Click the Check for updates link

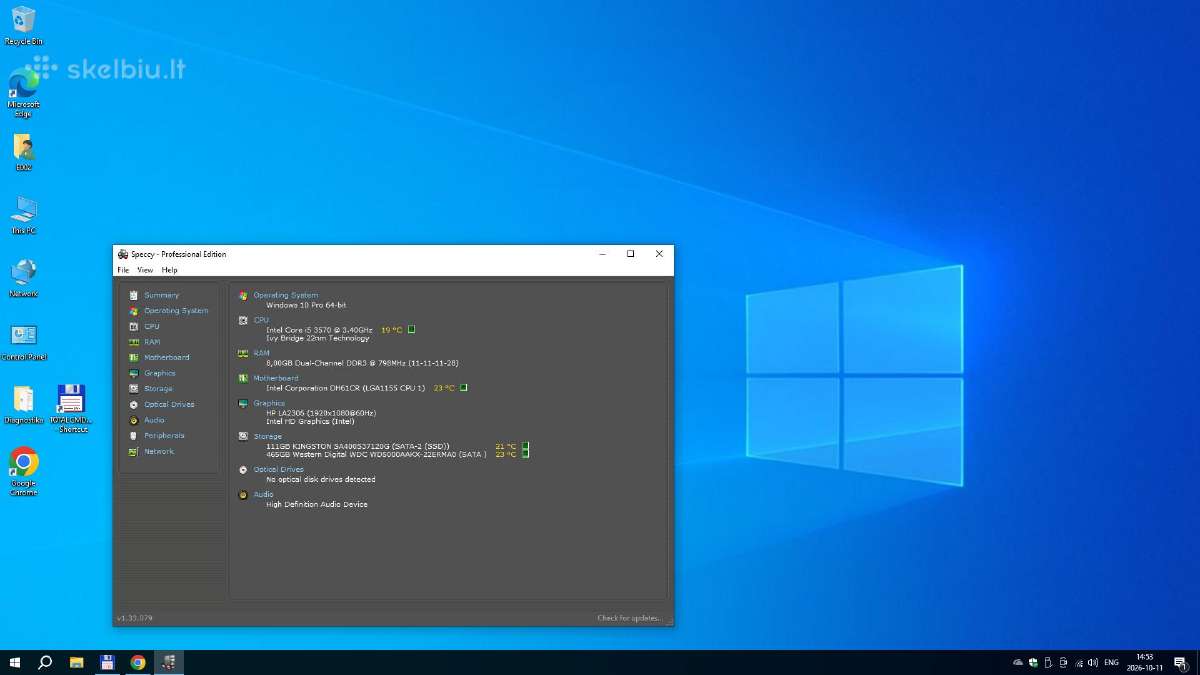point(629,618)
